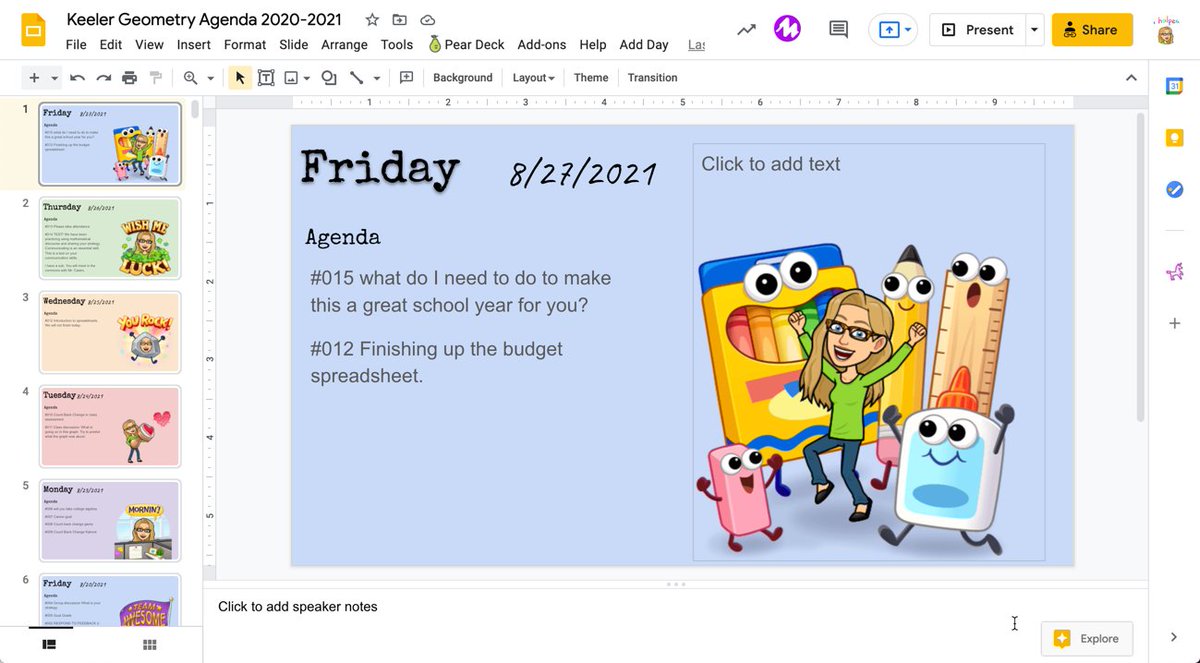Open the File menu
Screen dimensions: 1200x663
[76, 44]
